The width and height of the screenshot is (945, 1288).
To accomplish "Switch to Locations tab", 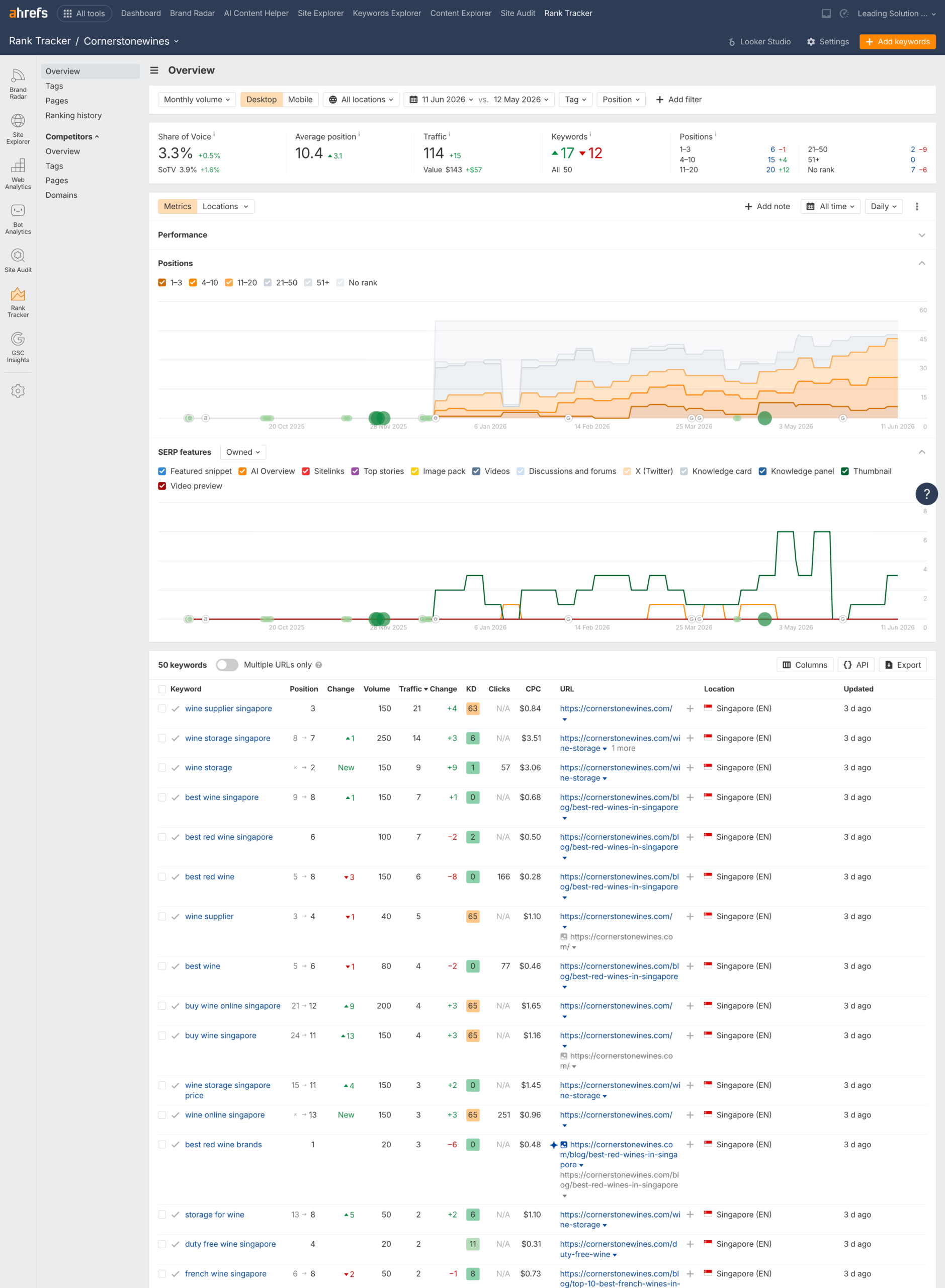I will click(225, 207).
